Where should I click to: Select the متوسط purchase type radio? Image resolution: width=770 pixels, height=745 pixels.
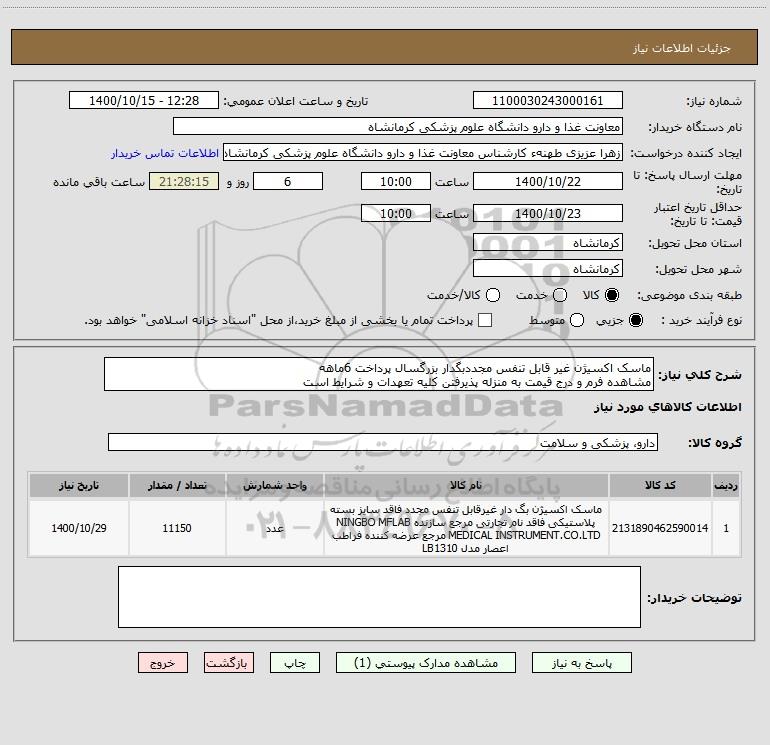click(x=577, y=320)
